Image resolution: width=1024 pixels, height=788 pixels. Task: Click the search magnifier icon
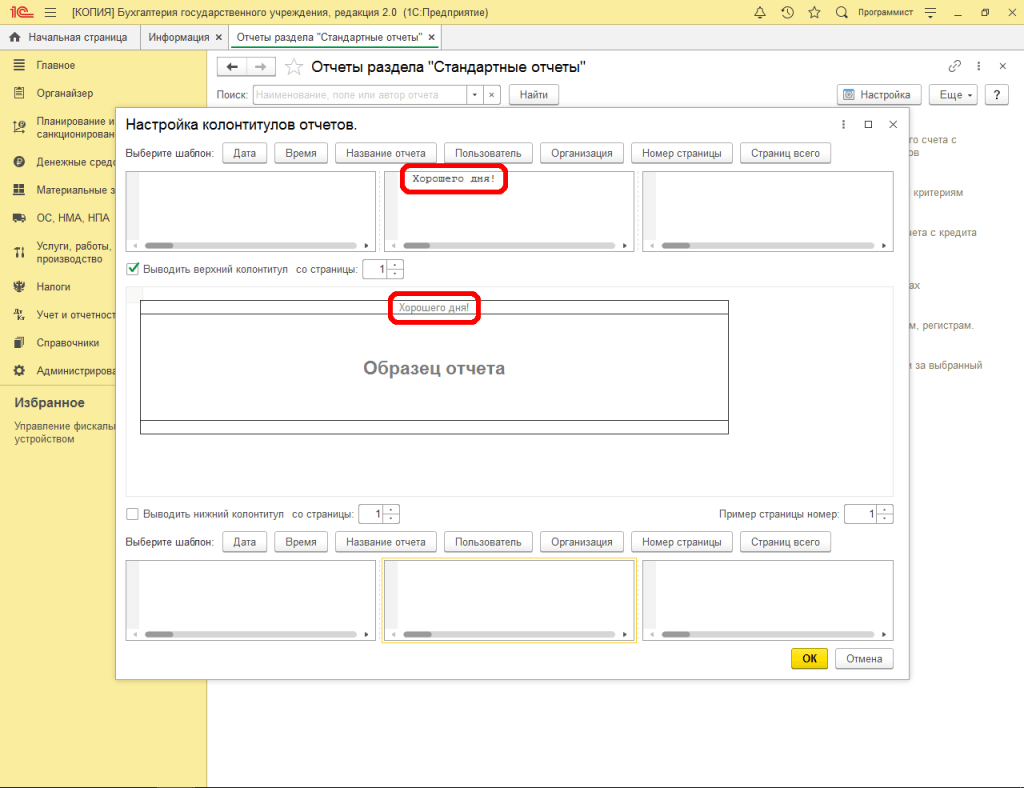841,13
